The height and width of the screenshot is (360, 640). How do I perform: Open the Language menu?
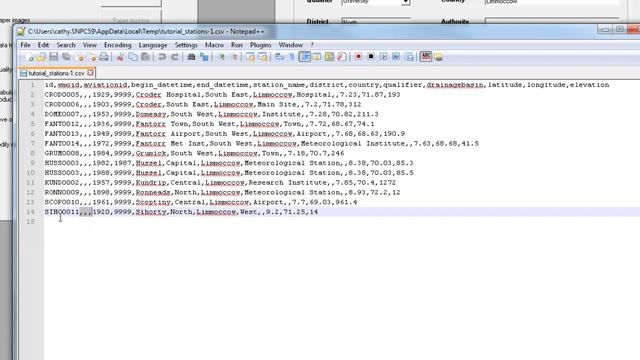tap(153, 45)
